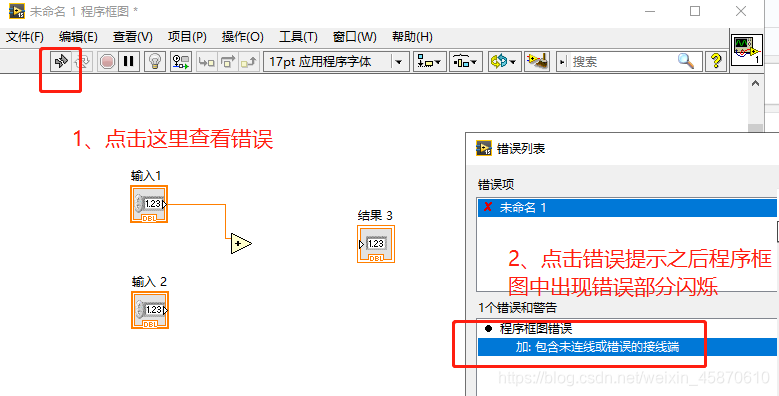The height and width of the screenshot is (396, 779).
Task: Select the 输入1 numeric control terminal
Action: tap(149, 204)
